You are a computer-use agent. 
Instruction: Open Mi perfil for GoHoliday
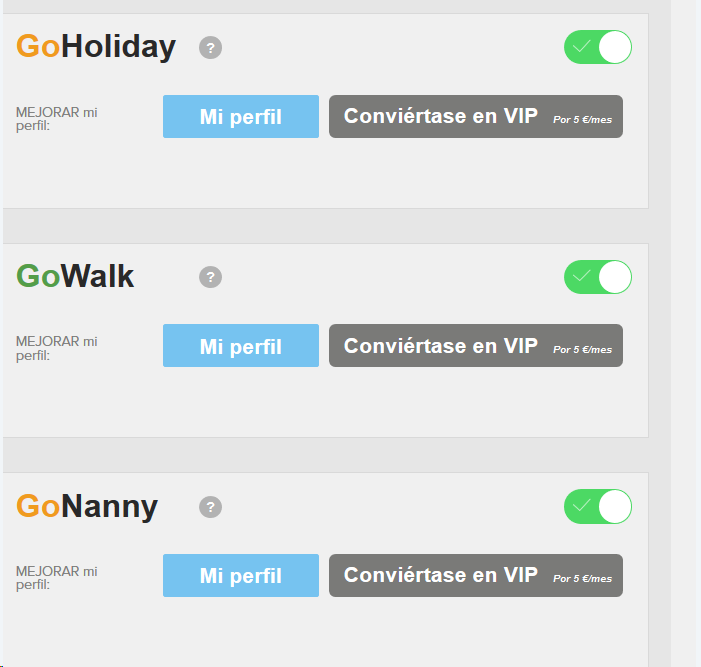241,117
